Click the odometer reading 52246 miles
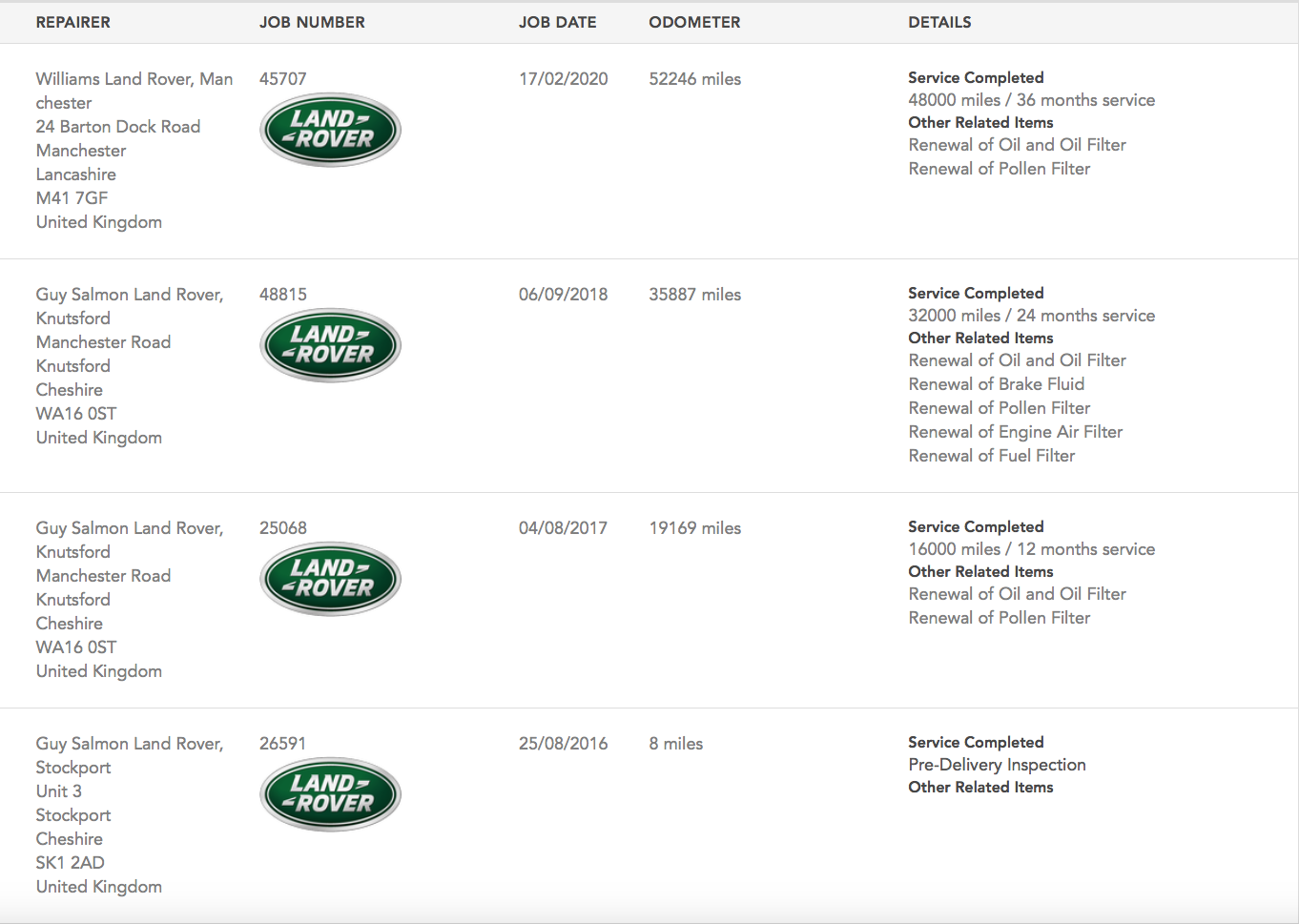This screenshot has height=924, width=1299. (x=695, y=79)
